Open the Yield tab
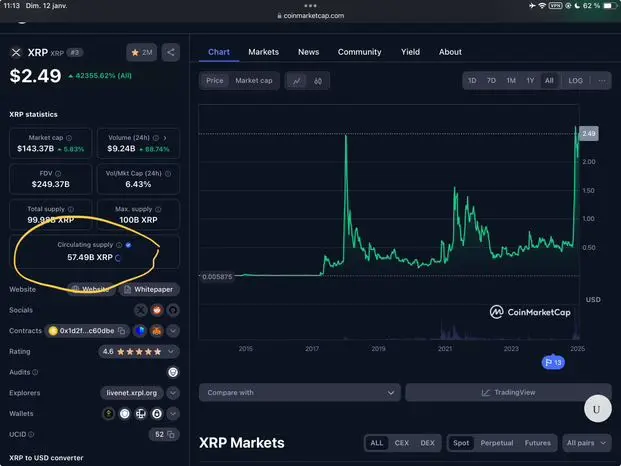This screenshot has height=466, width=621. pyautogui.click(x=410, y=52)
